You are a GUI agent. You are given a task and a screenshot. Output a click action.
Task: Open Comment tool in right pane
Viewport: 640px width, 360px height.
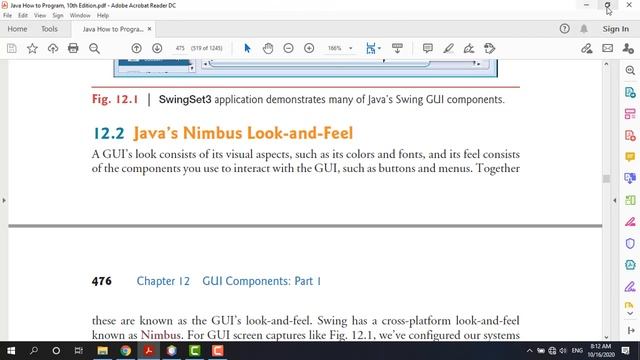click(630, 157)
